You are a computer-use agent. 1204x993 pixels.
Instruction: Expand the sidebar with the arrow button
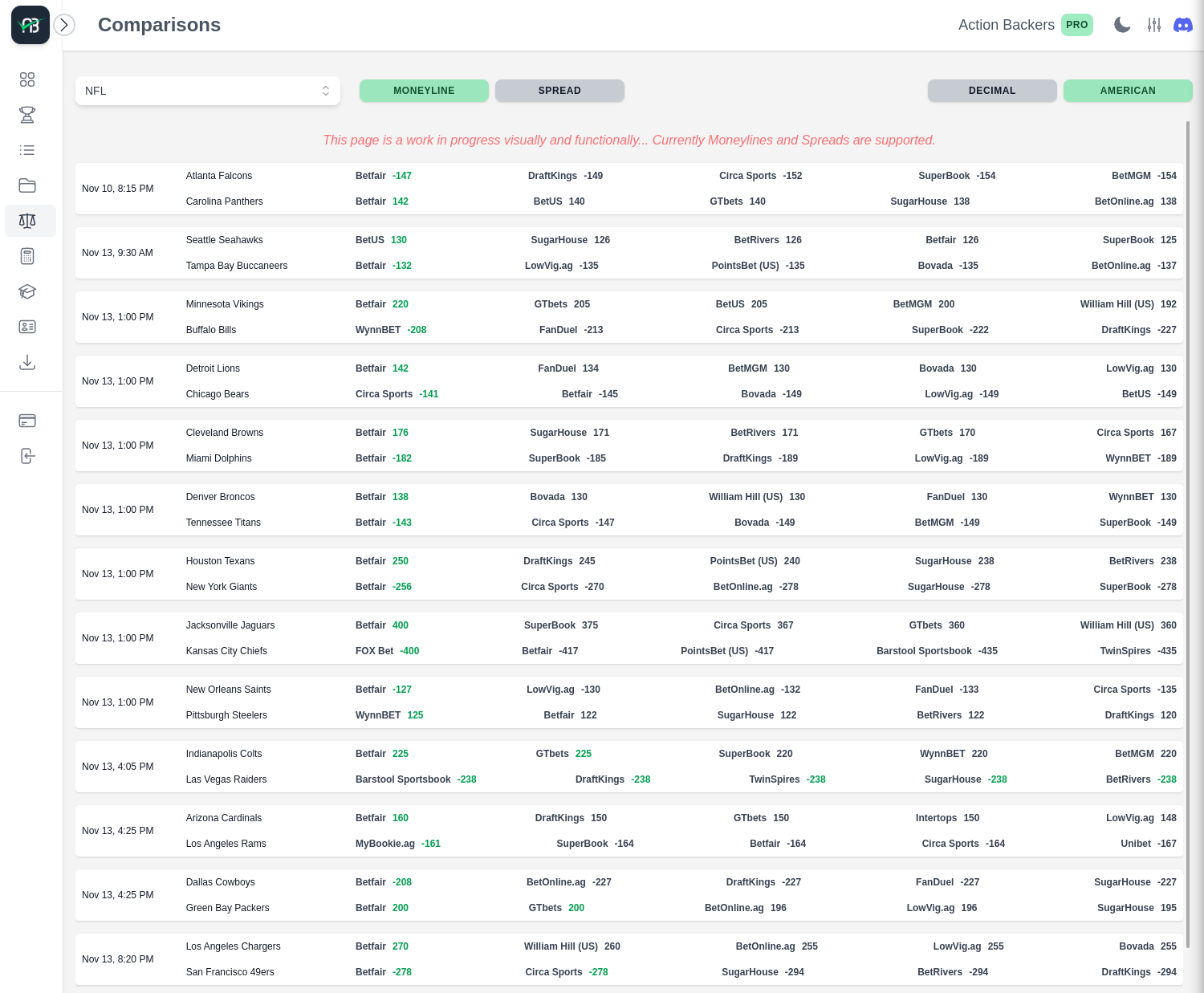pyautogui.click(x=64, y=25)
